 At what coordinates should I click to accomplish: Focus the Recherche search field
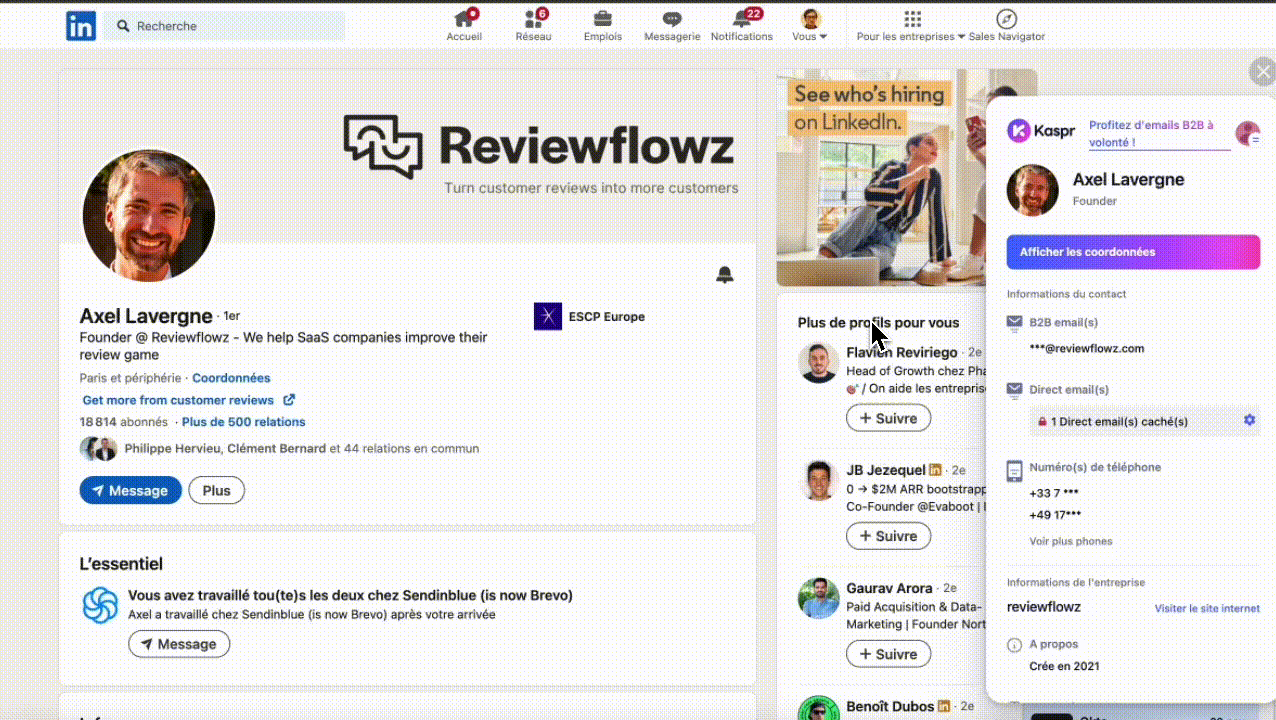pyautogui.click(x=224, y=26)
